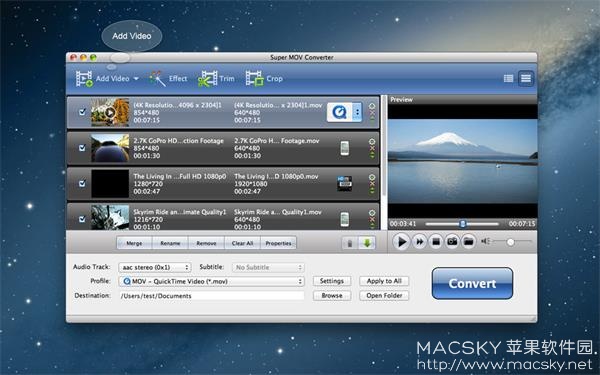
Task: Click the Add Video film icon
Action: click(84, 79)
